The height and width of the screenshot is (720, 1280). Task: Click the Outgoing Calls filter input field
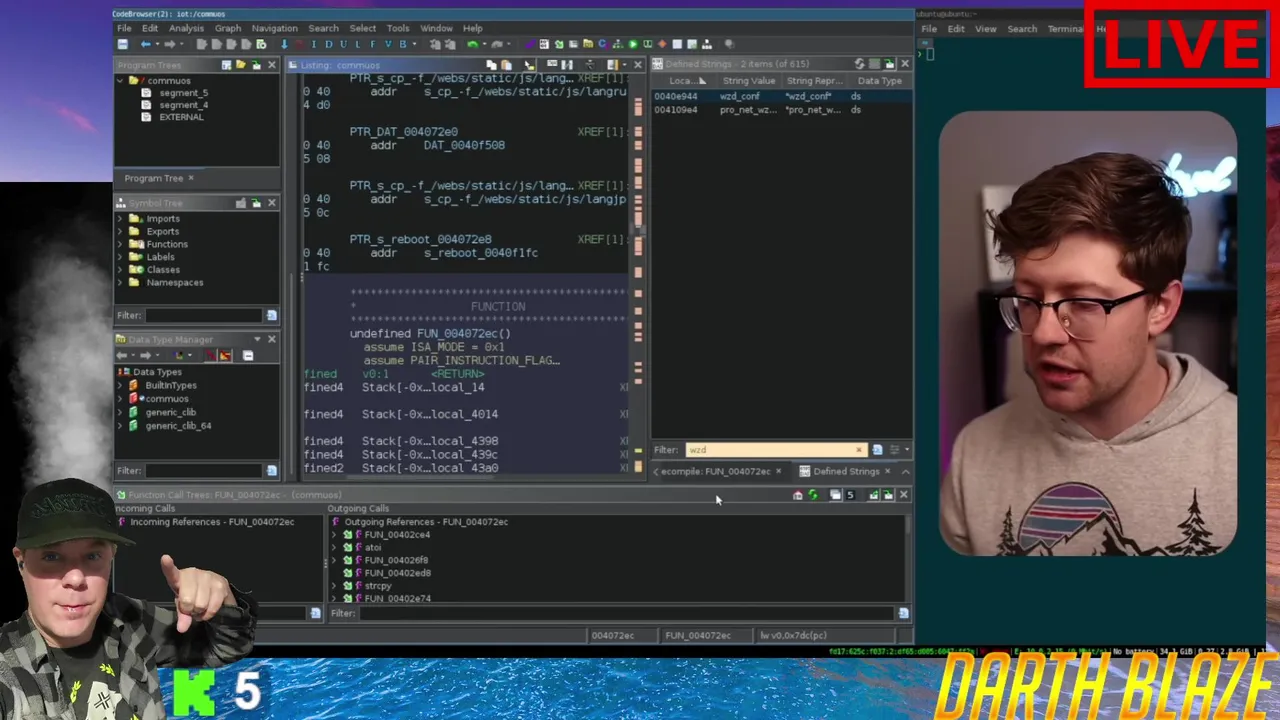coord(625,613)
